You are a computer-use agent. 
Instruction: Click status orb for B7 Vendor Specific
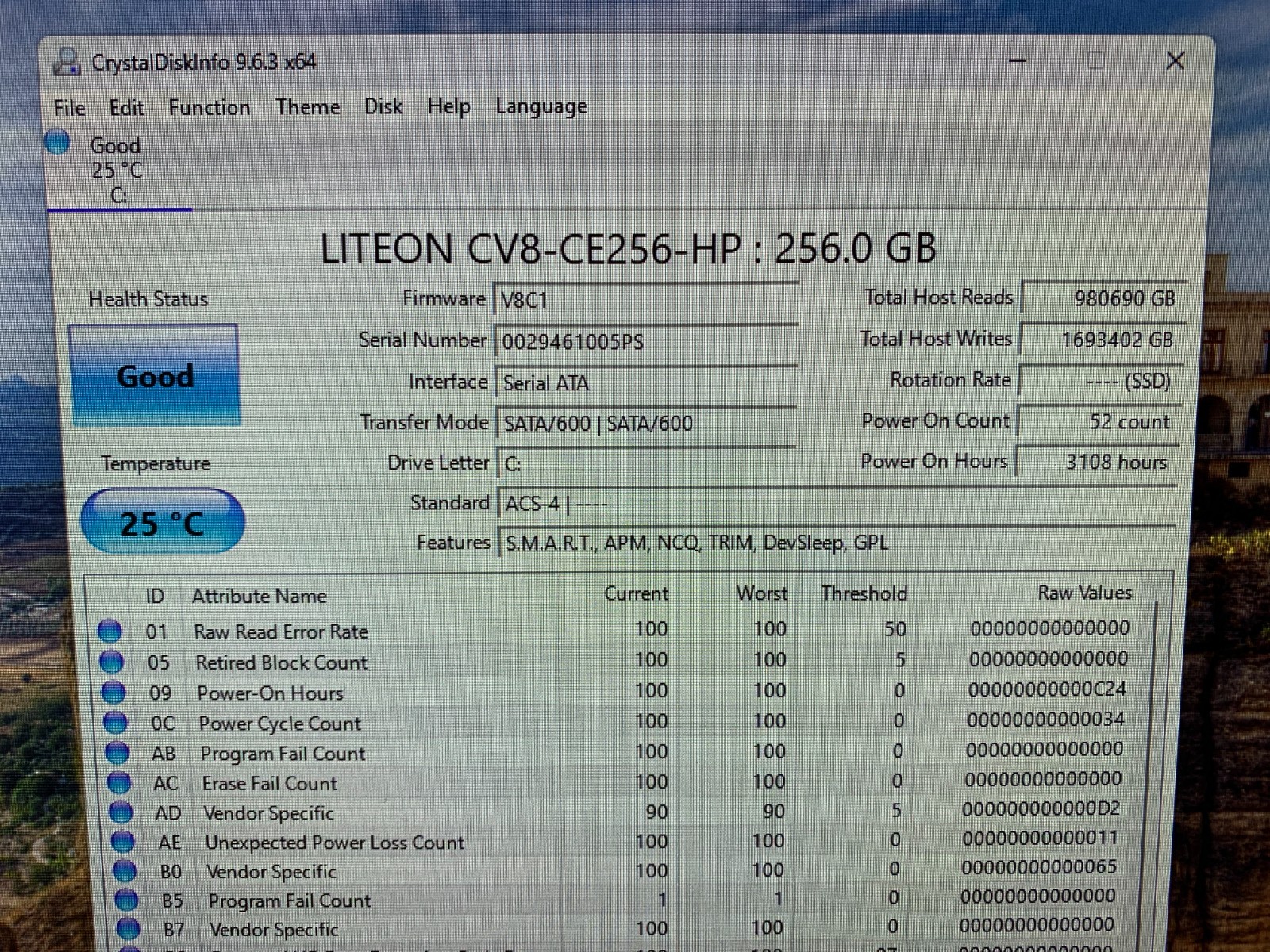click(129, 928)
